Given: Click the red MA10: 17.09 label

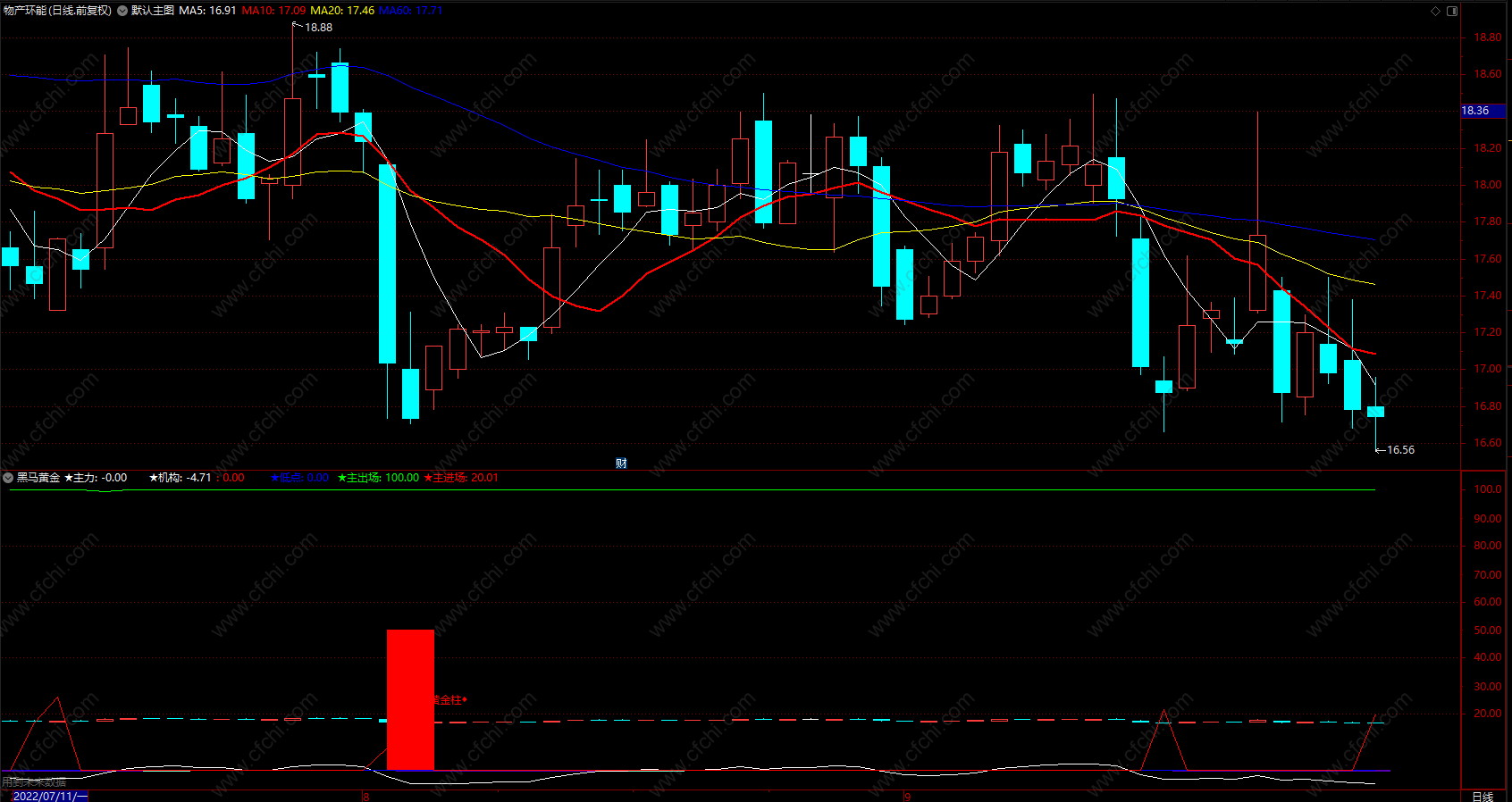Looking at the screenshot, I should 273,11.
